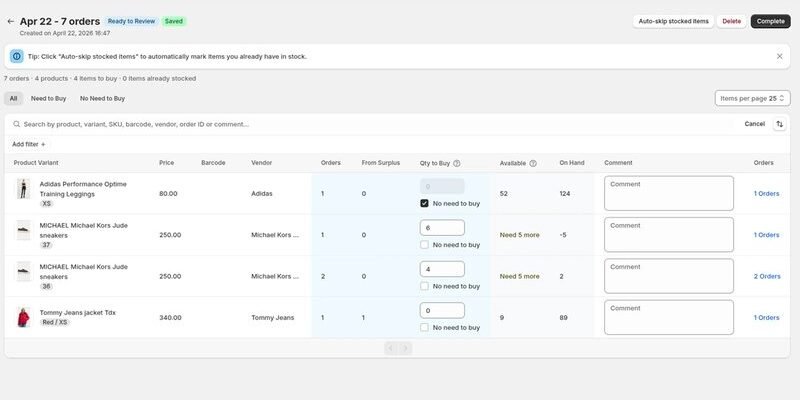Open the Adidas leggings product thumbnail
Viewport: 800px width, 400px height.
pyautogui.click(x=23, y=189)
